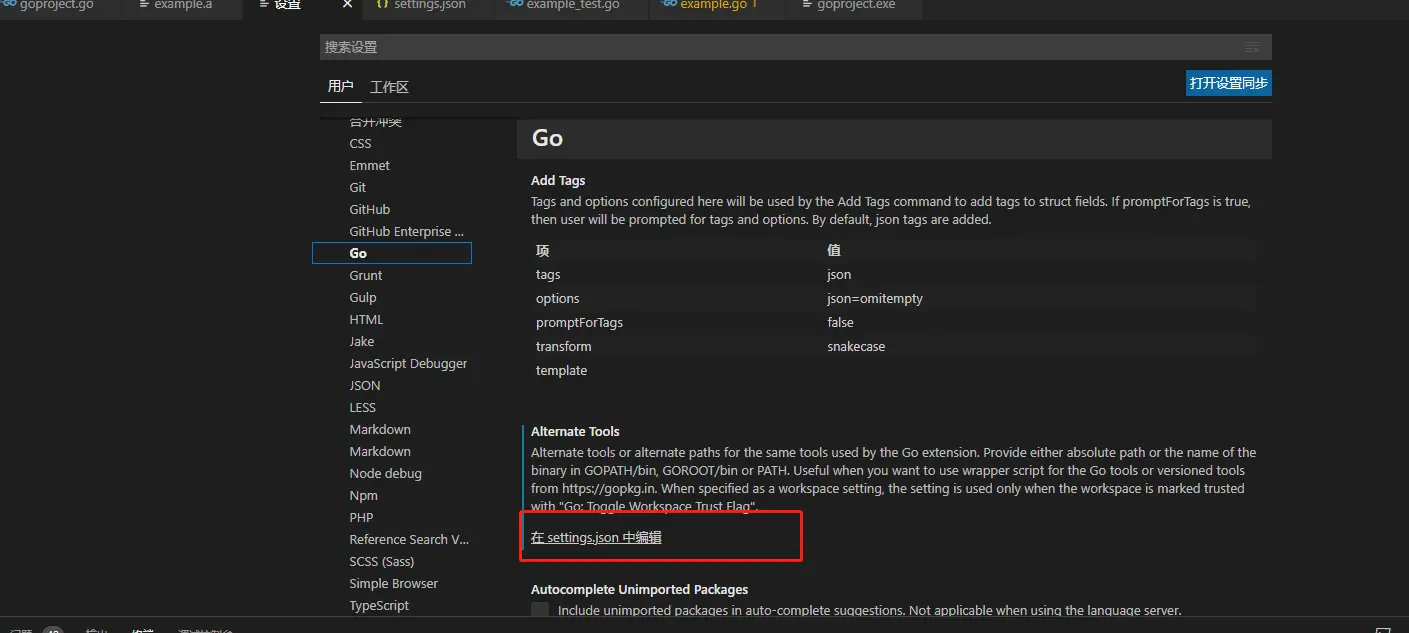Select Git in the settings tree

coord(358,188)
